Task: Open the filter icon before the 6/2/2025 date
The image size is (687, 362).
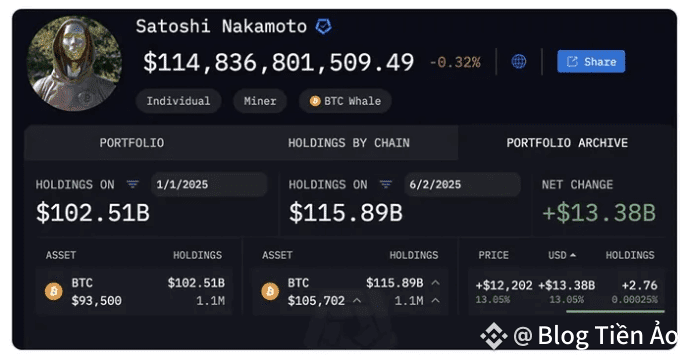Action: (386, 184)
